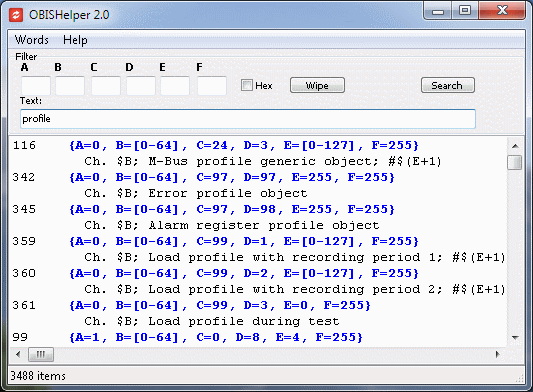Click the OBISHelper app icon in title bar
533x392 pixels.
(16, 15)
